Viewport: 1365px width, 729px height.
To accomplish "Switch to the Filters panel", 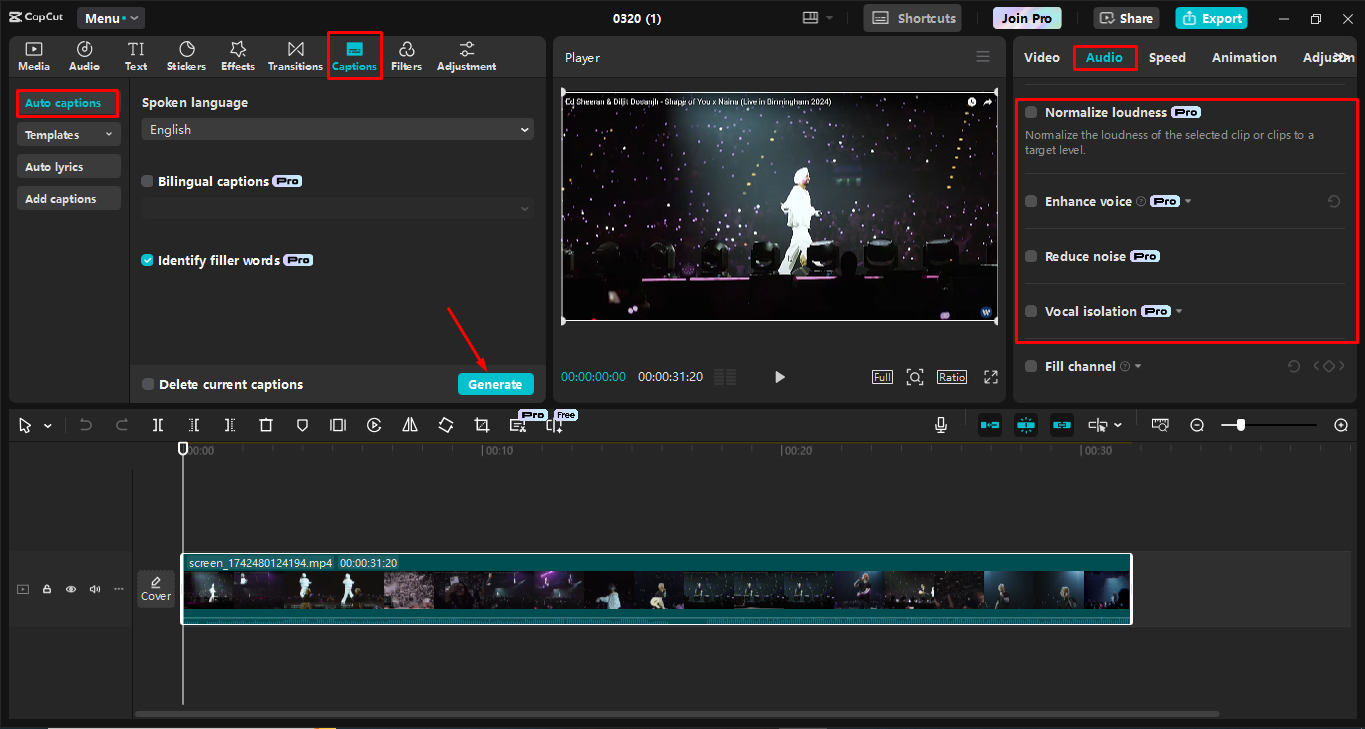I will (406, 55).
